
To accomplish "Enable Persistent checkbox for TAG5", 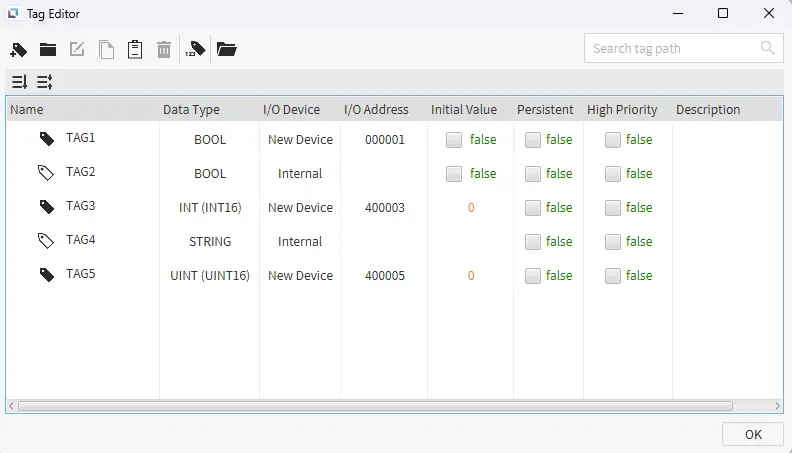I will point(532,276).
